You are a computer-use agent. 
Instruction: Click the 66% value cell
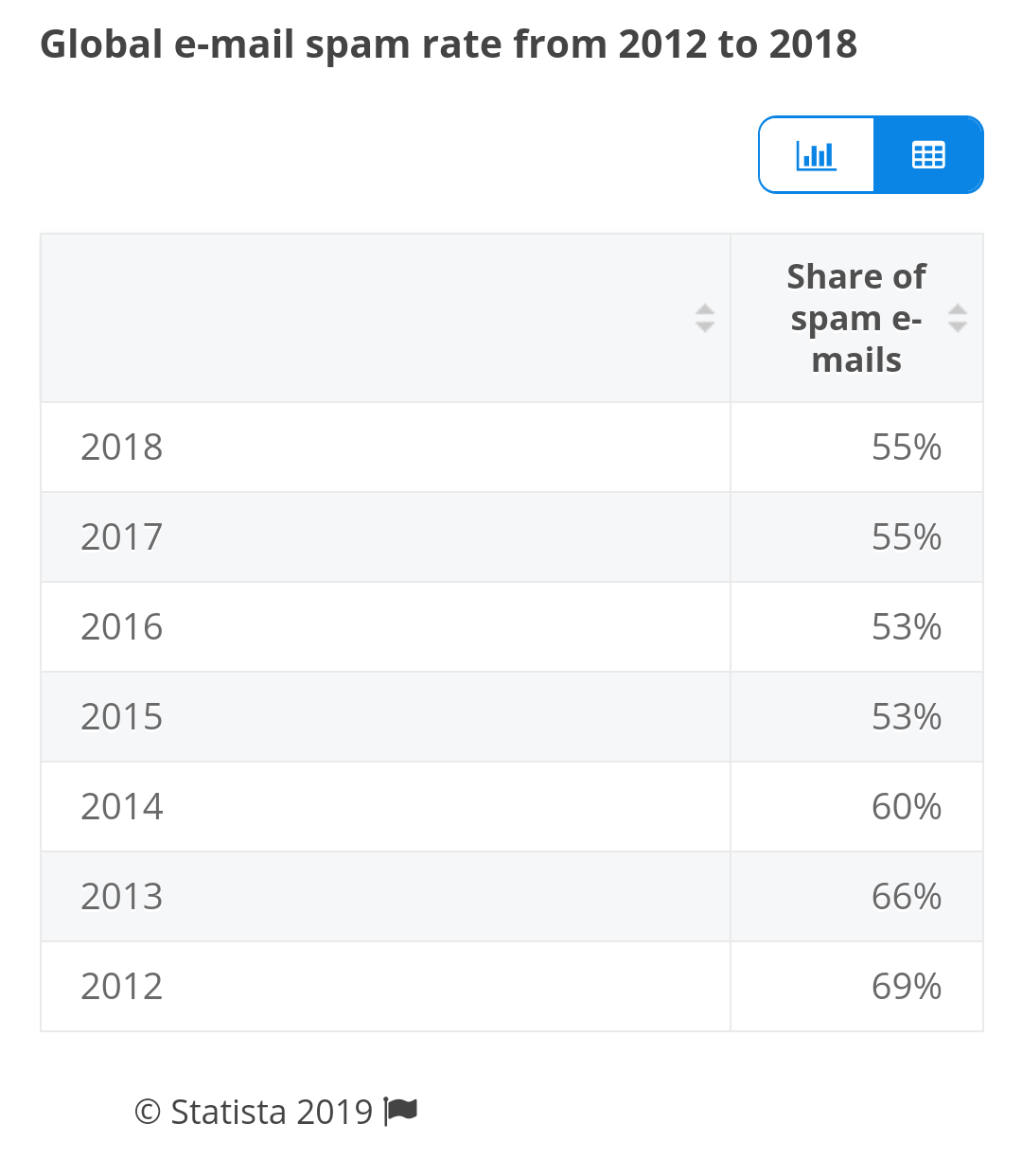[x=856, y=896]
